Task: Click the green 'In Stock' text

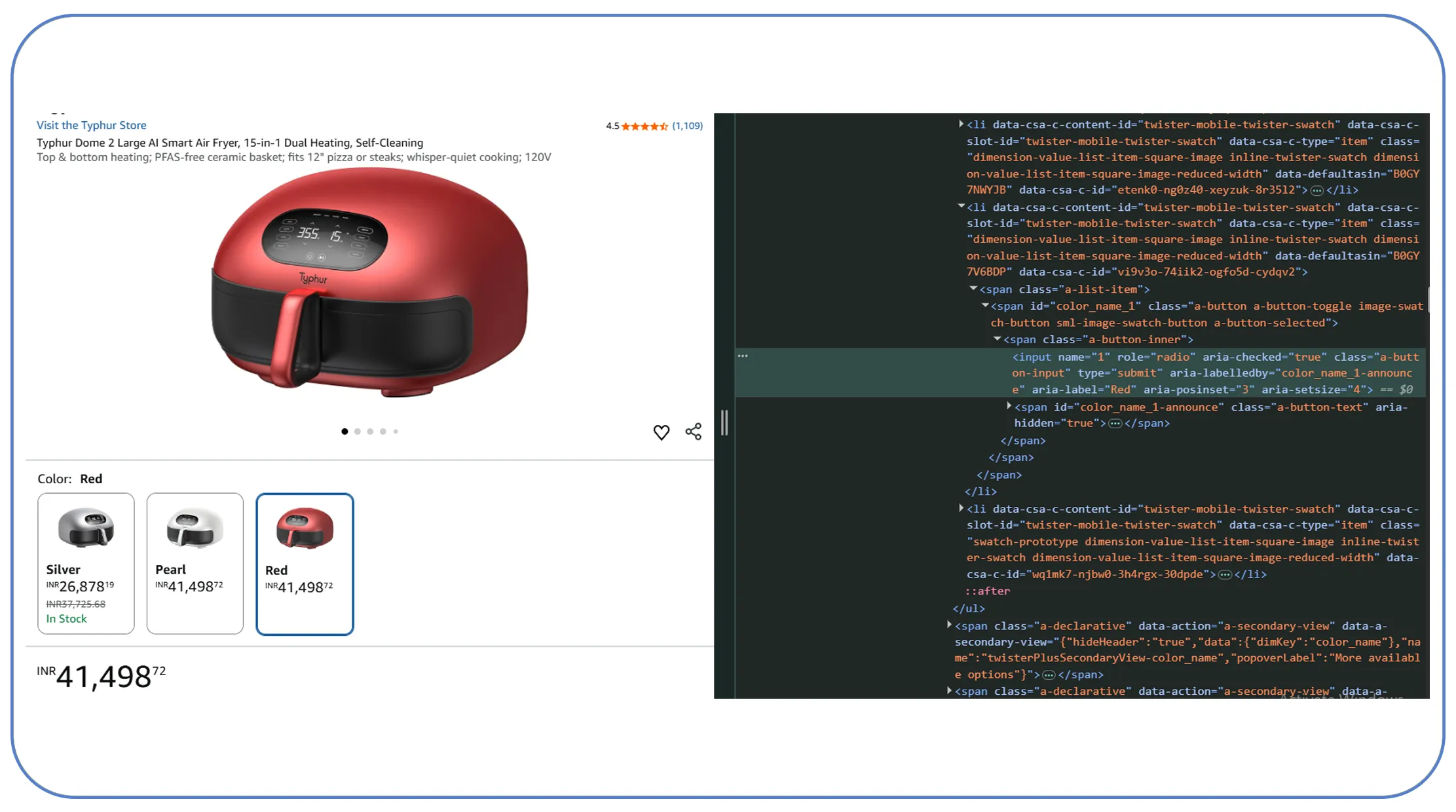Action: pos(66,619)
